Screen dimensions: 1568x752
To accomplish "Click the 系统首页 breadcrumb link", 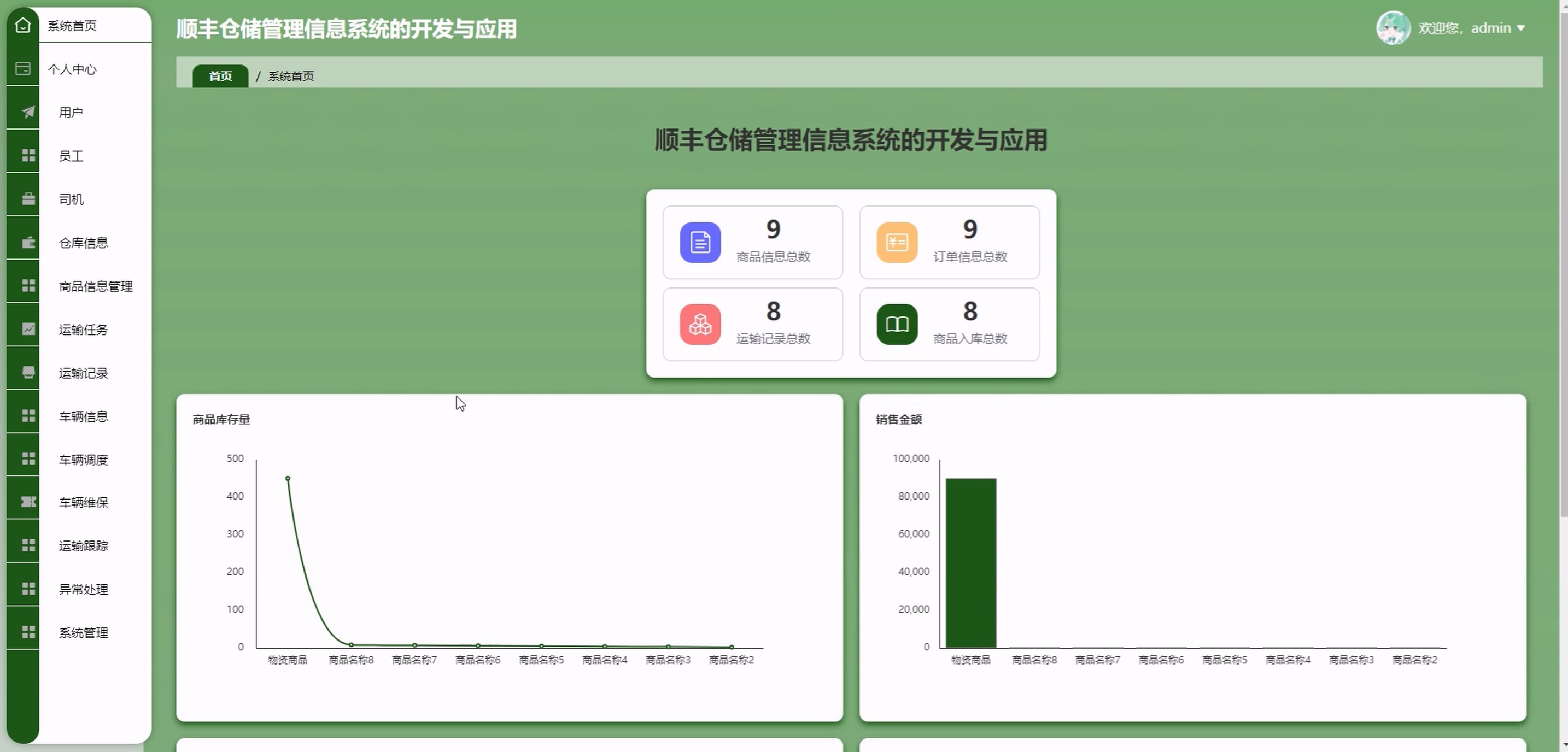I will point(291,76).
